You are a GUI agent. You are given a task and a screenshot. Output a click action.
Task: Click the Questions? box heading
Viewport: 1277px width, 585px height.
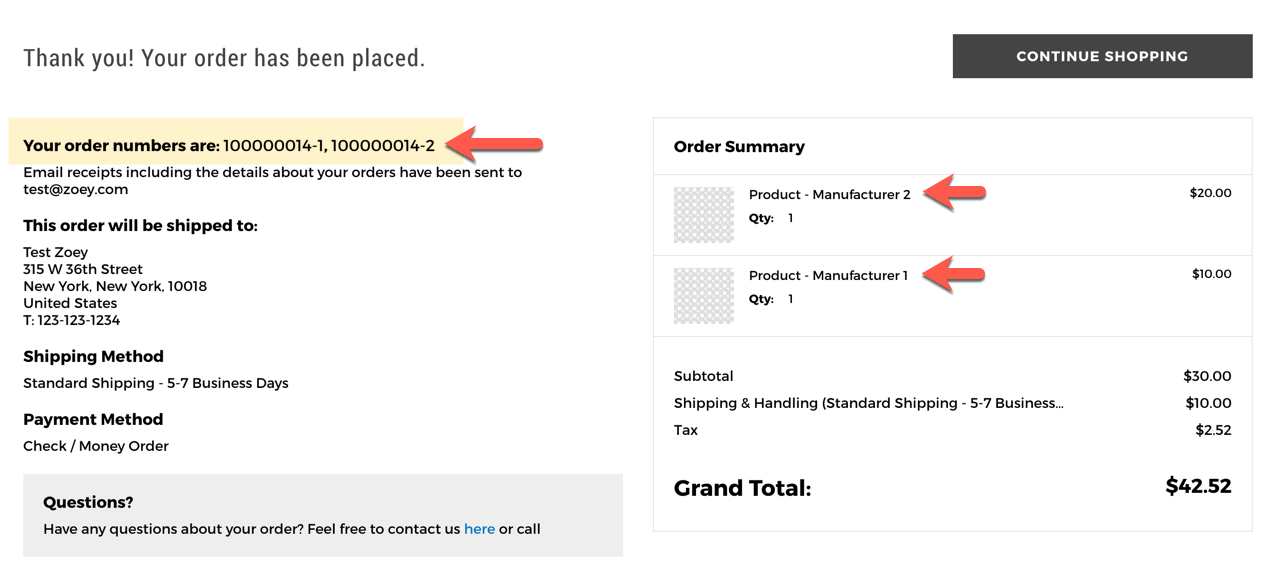pyautogui.click(x=88, y=502)
